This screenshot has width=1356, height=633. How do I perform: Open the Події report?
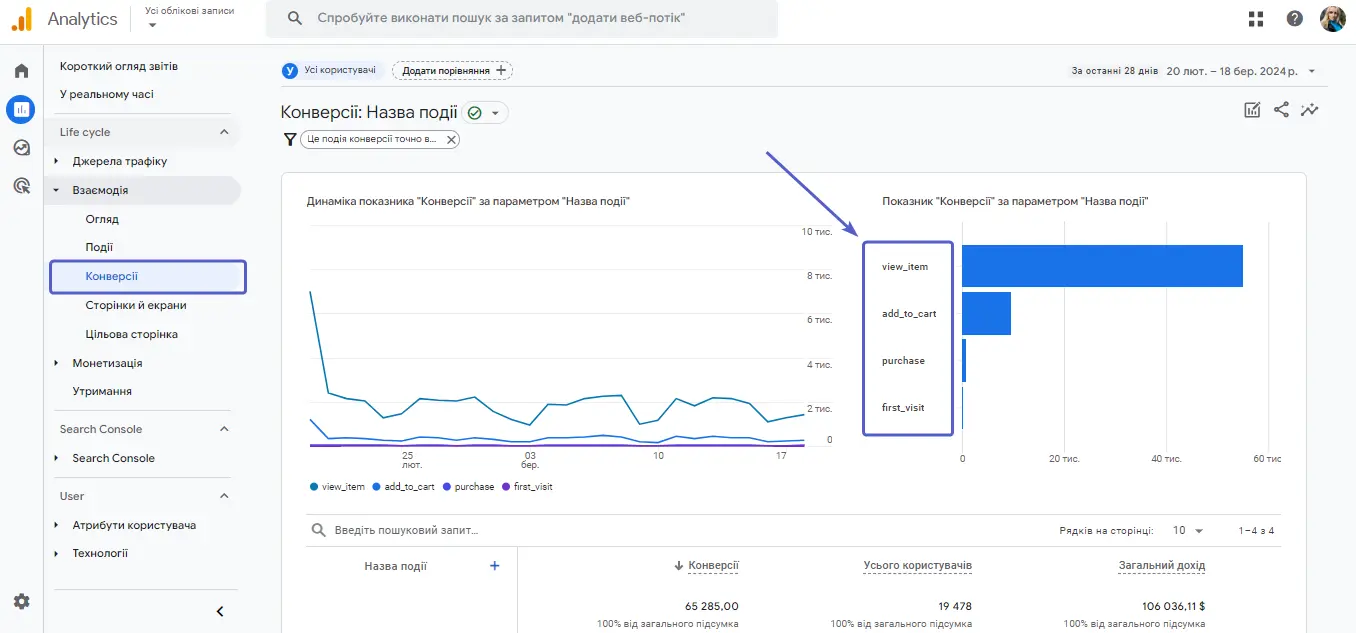coord(99,247)
